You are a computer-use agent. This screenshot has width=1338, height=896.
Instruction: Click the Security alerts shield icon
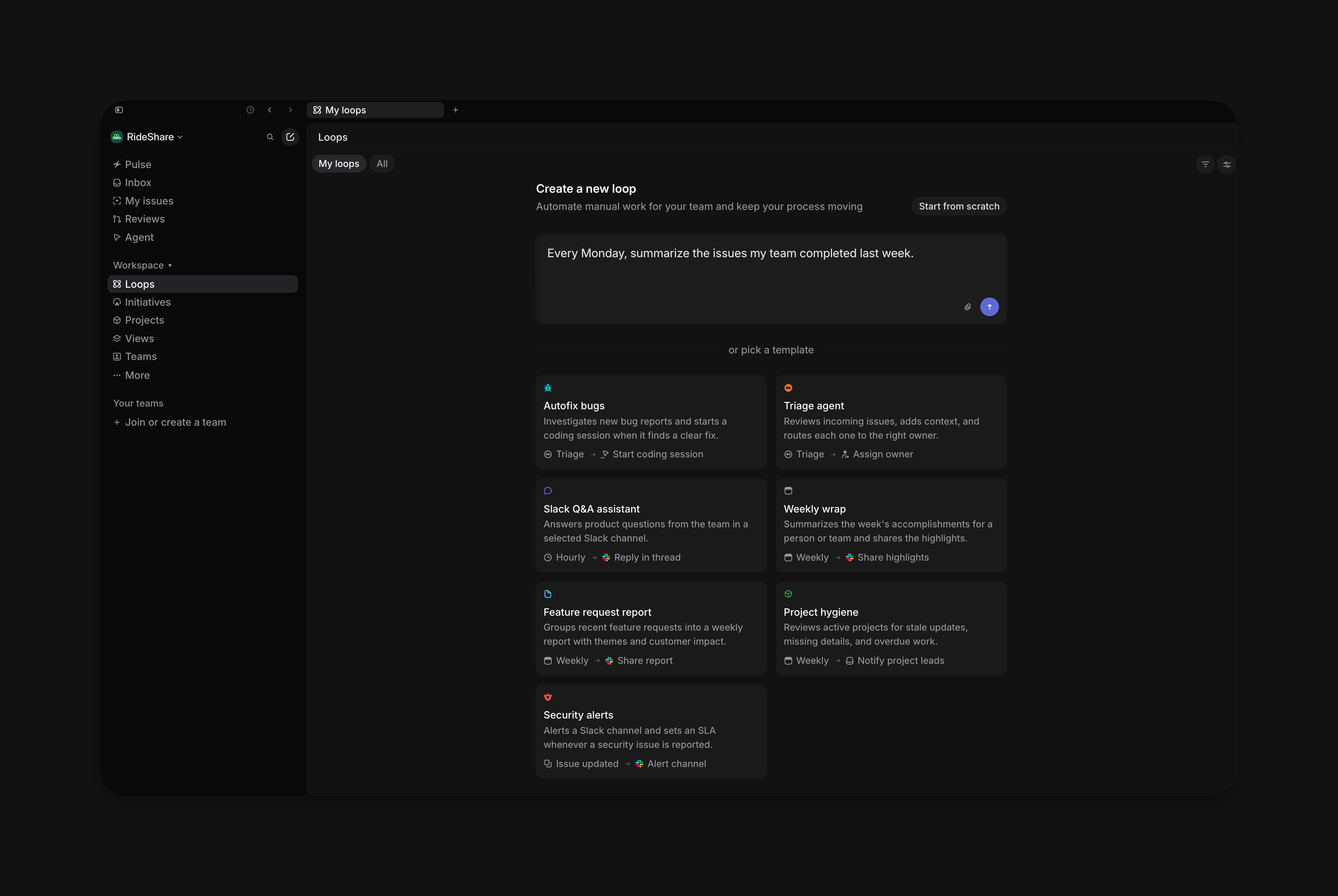(547, 697)
